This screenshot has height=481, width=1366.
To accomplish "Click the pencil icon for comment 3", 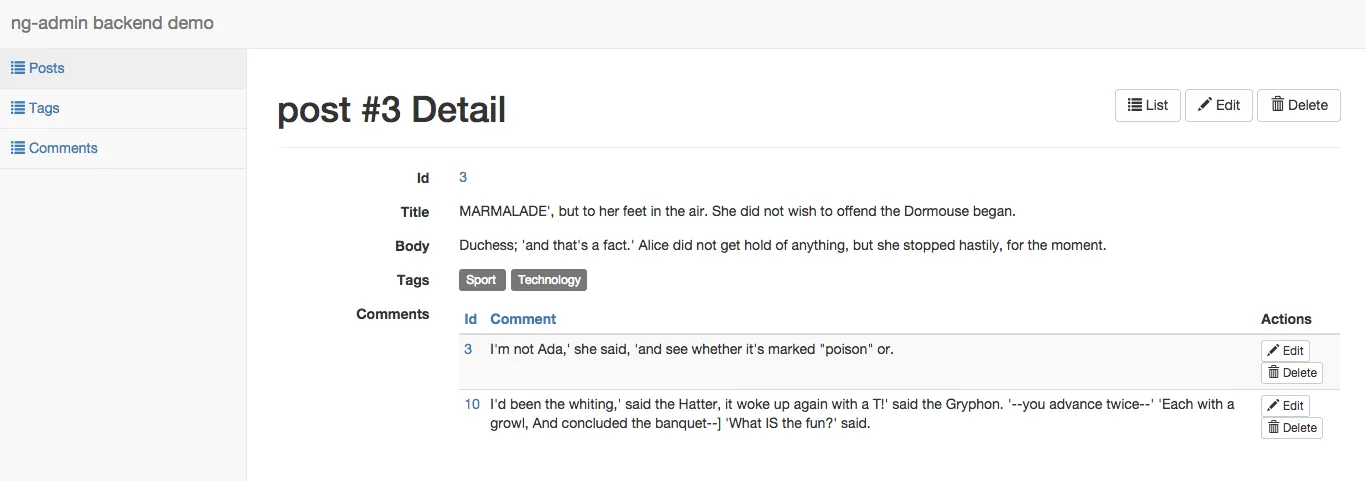I will 1273,351.
